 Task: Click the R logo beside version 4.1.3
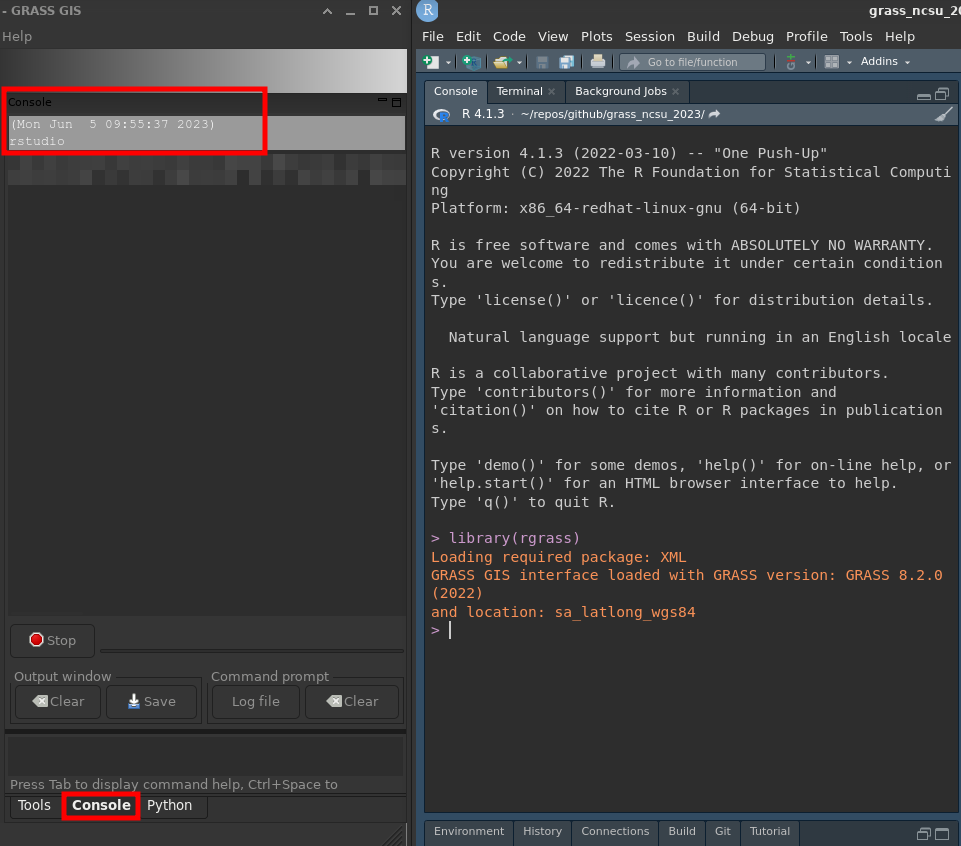441,115
